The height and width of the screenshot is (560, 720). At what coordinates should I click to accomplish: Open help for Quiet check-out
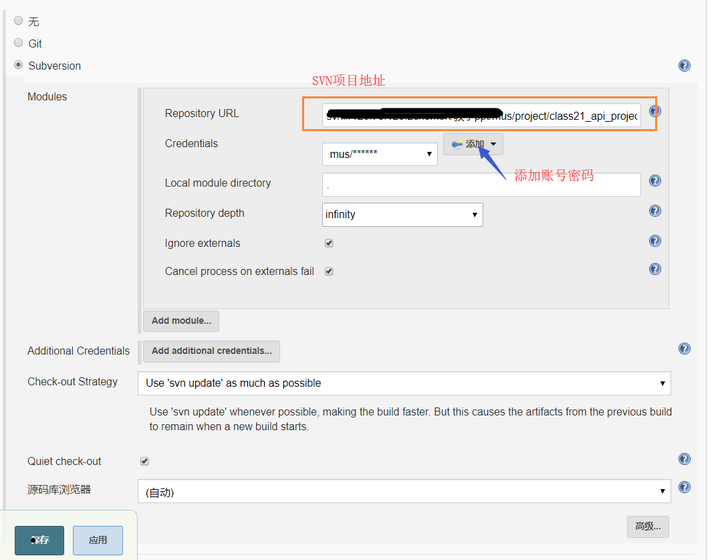[x=684, y=459]
